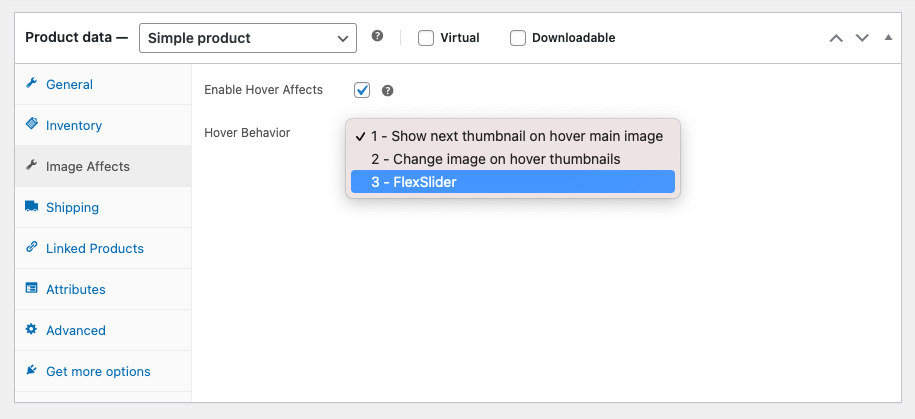Click the Inventory tag icon

pyautogui.click(x=32, y=125)
